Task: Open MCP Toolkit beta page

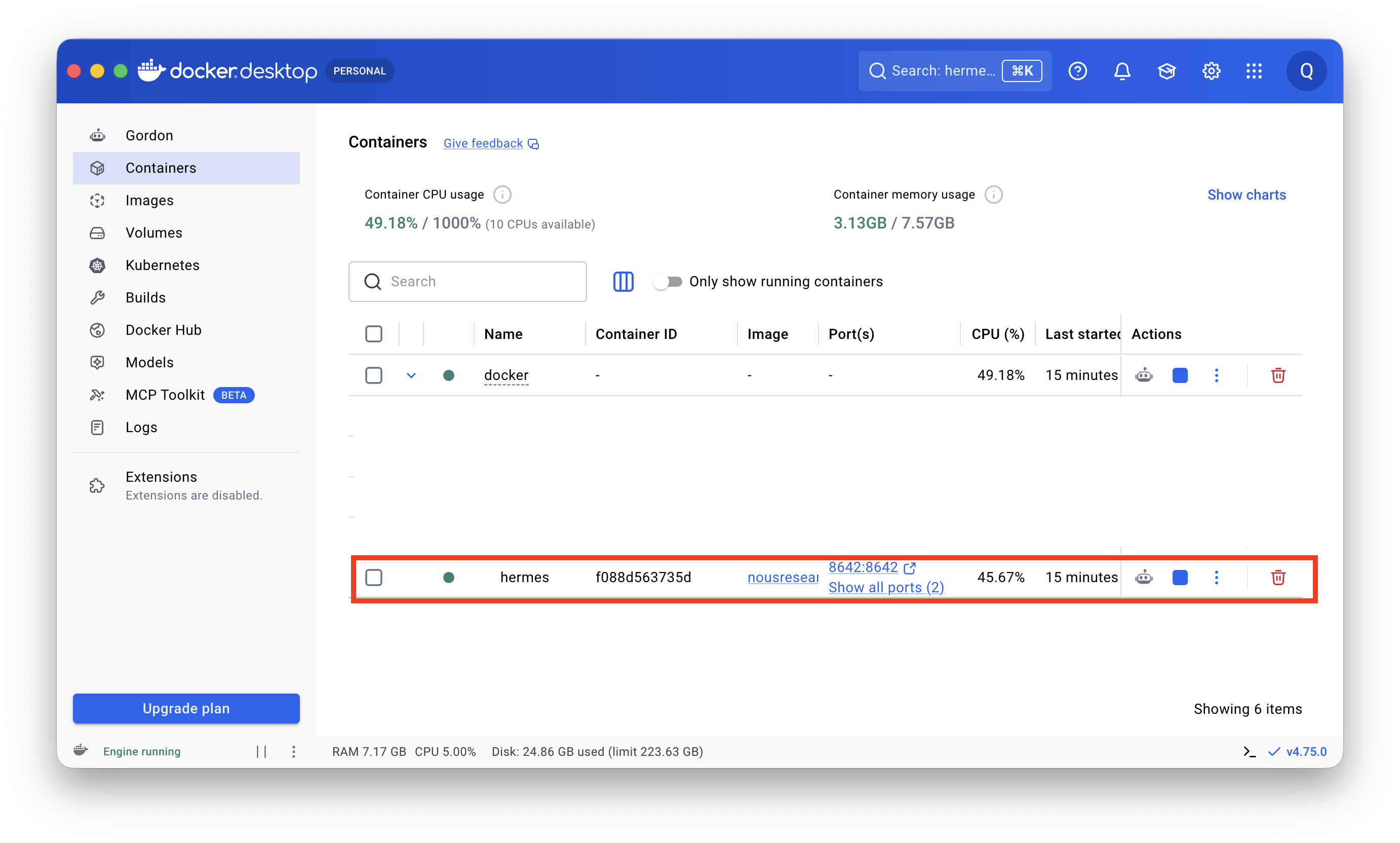Action: pos(186,394)
